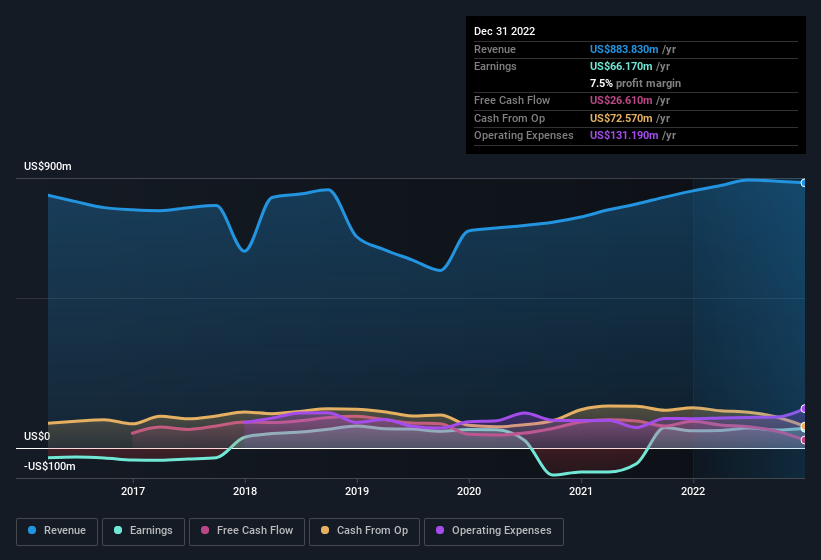Select the 2018 x-axis label
Screen dimensions: 821x560
click(x=245, y=491)
